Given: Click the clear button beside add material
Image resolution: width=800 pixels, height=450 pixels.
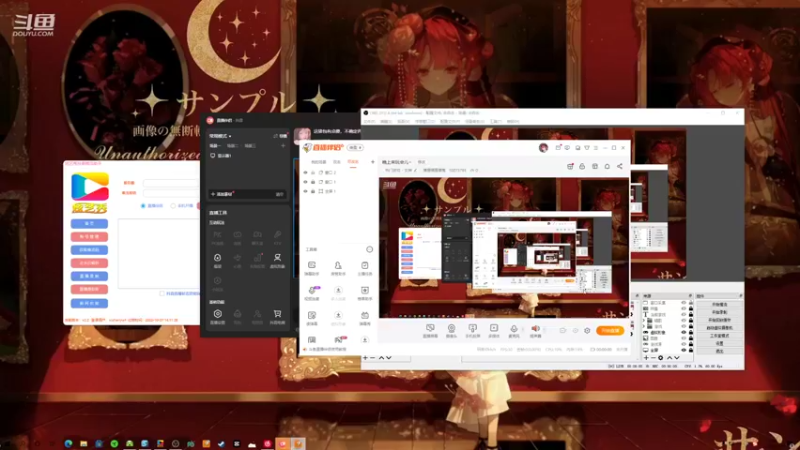Looking at the screenshot, I should pos(280,194).
